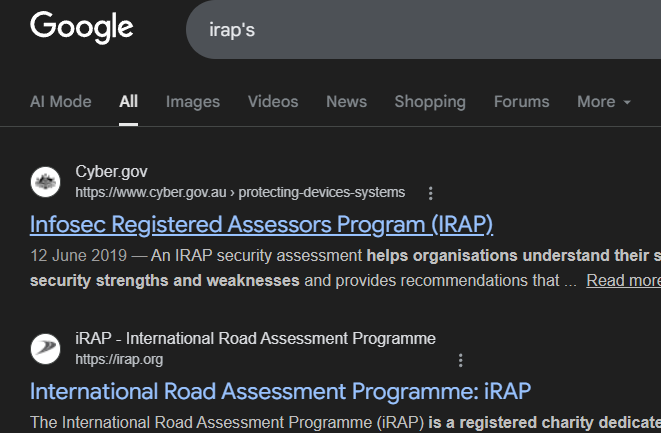
Task: Switch to the AI Mode tab
Action: 60,102
